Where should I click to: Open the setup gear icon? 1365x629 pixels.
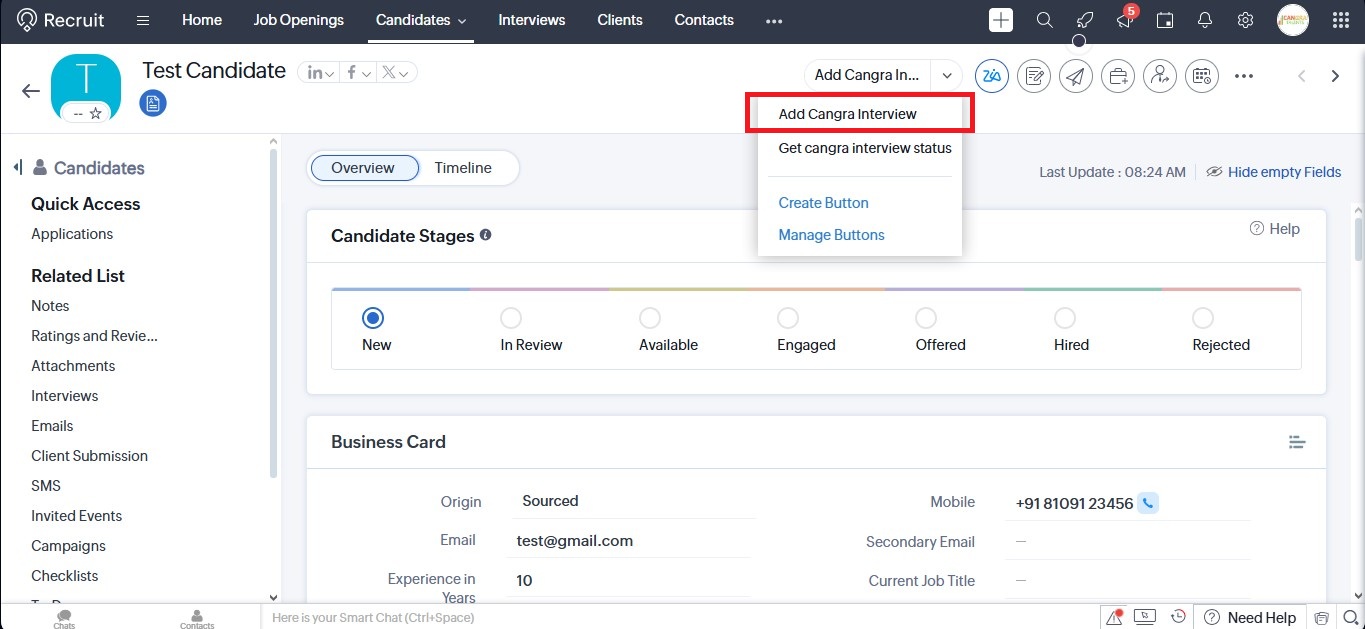1245,20
